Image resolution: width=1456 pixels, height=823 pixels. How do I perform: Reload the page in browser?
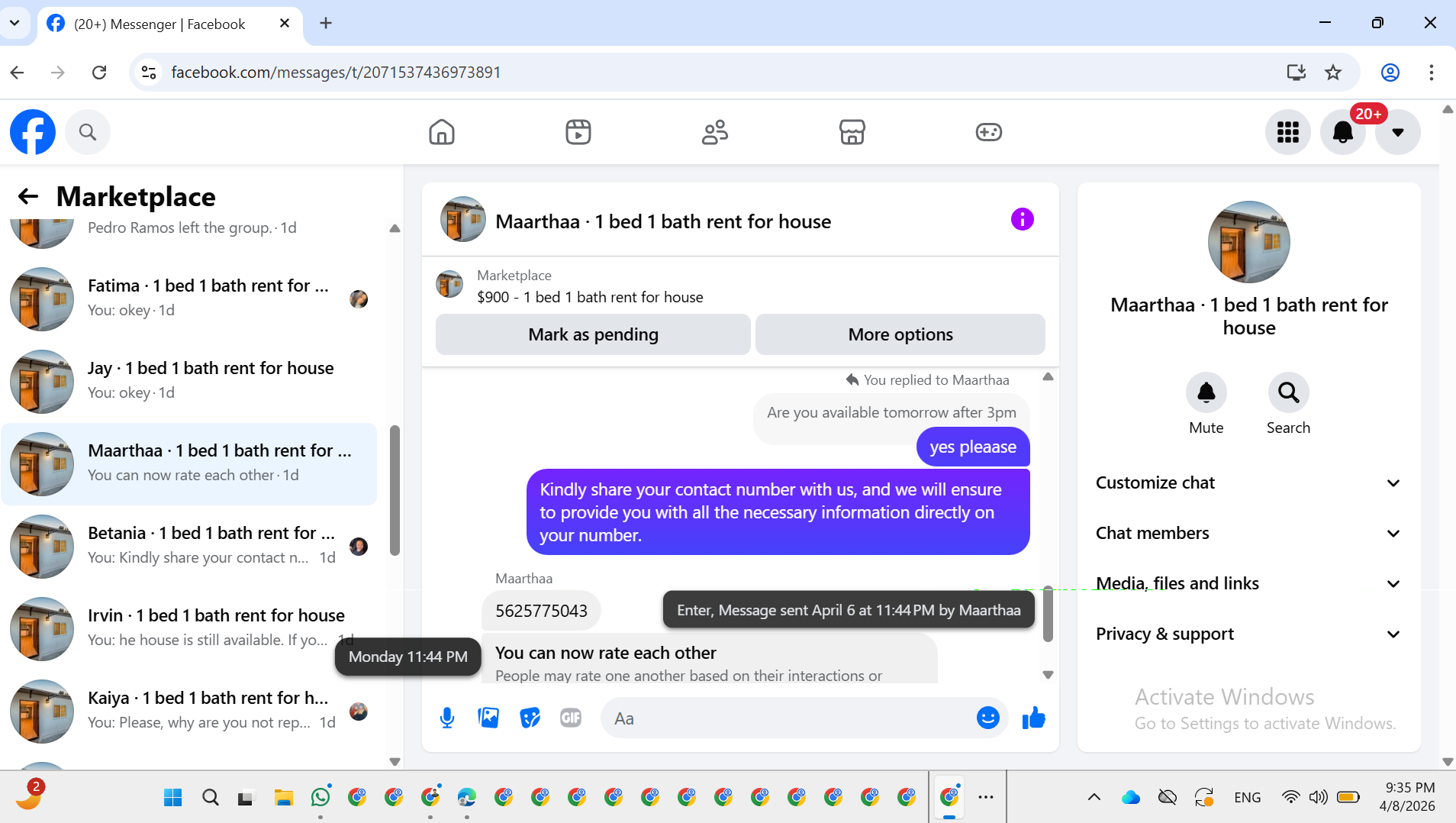pyautogui.click(x=99, y=73)
